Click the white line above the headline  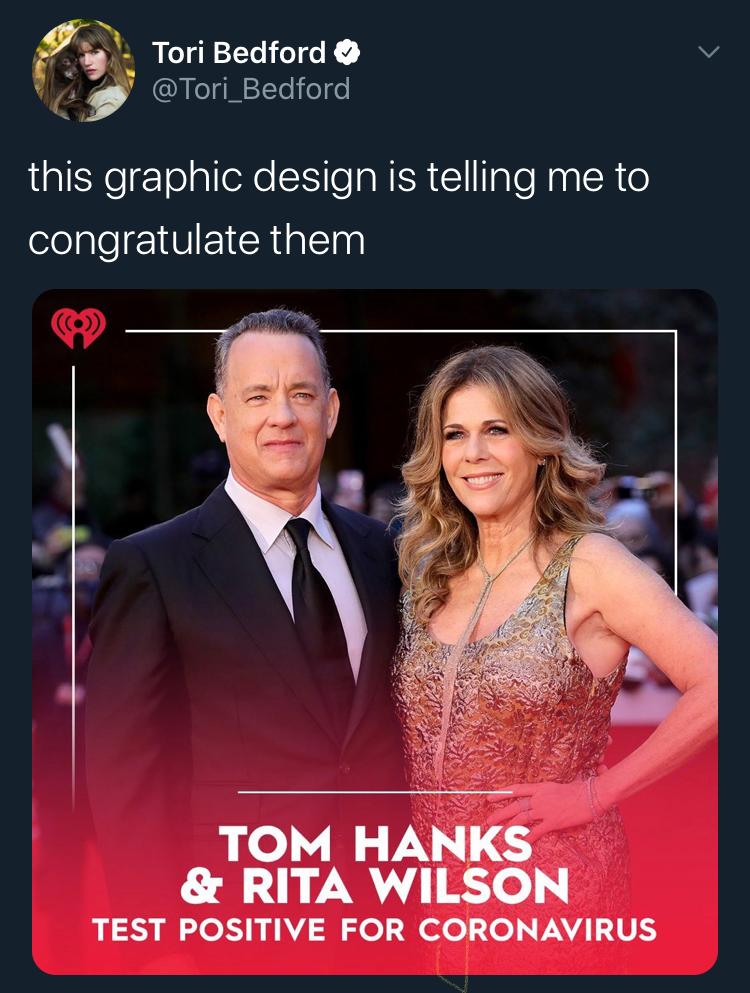(374, 792)
